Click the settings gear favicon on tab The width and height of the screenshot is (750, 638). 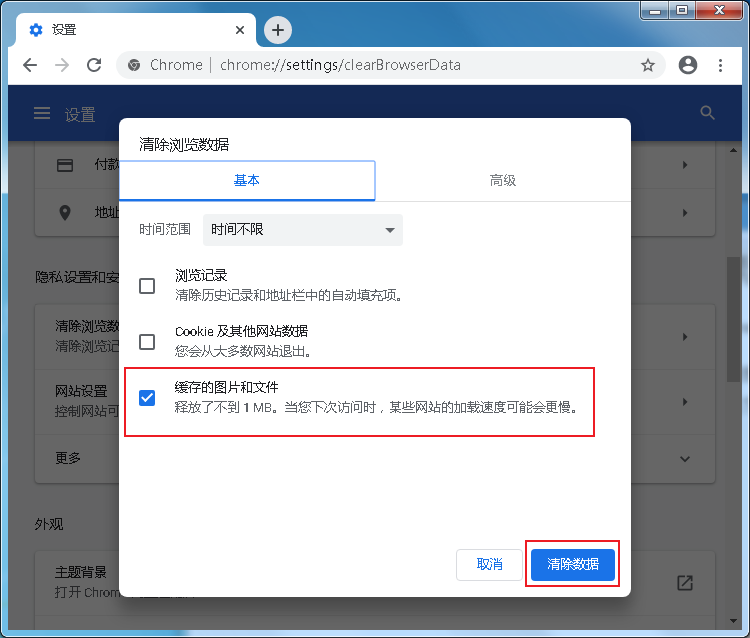[36, 30]
